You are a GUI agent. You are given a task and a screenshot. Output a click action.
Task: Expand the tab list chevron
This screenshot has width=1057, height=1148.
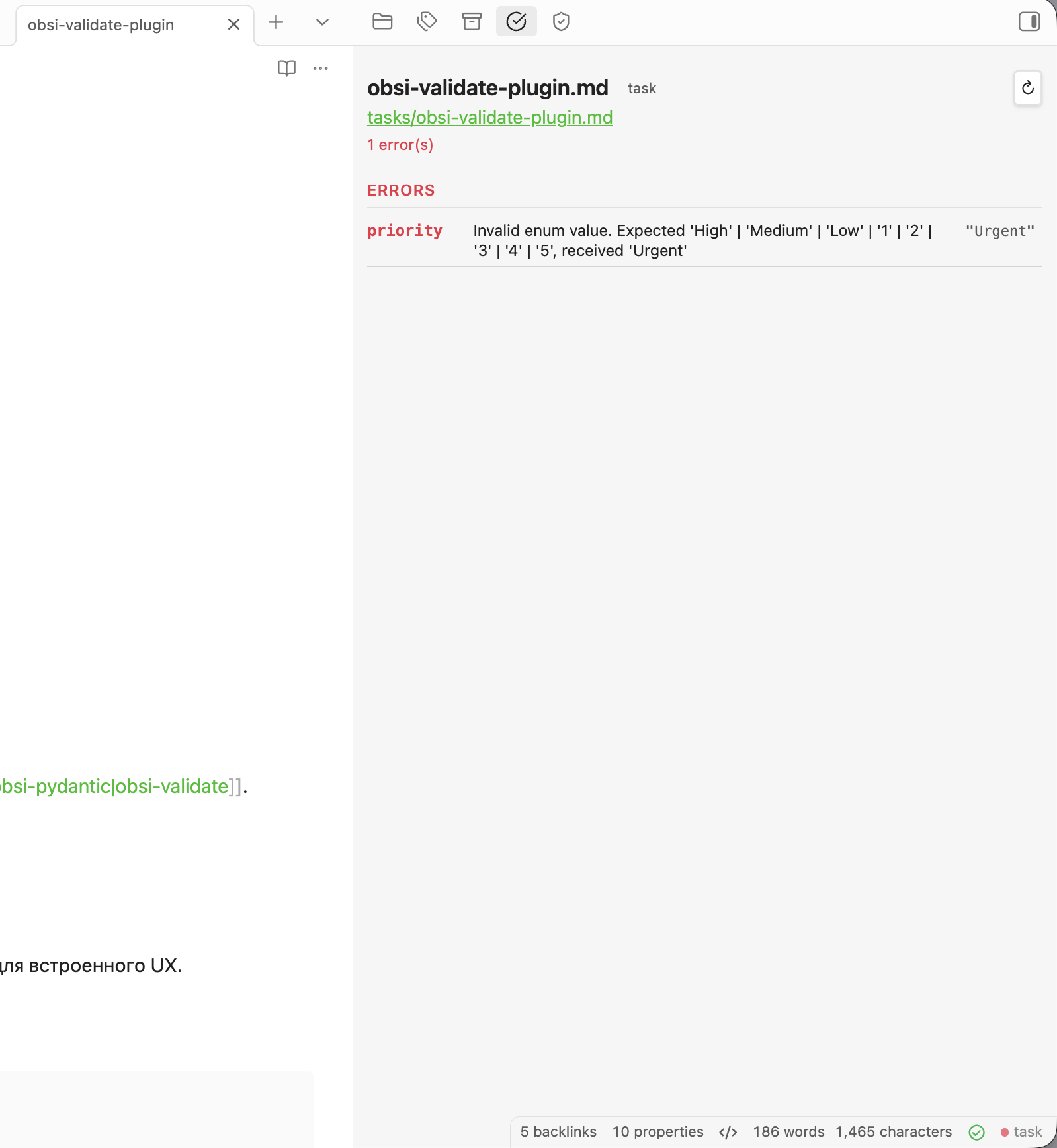(x=322, y=22)
